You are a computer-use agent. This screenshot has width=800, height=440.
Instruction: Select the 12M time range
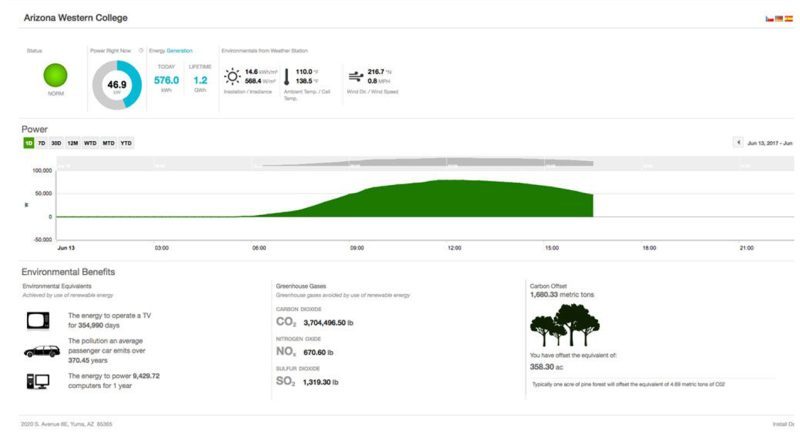pos(73,143)
